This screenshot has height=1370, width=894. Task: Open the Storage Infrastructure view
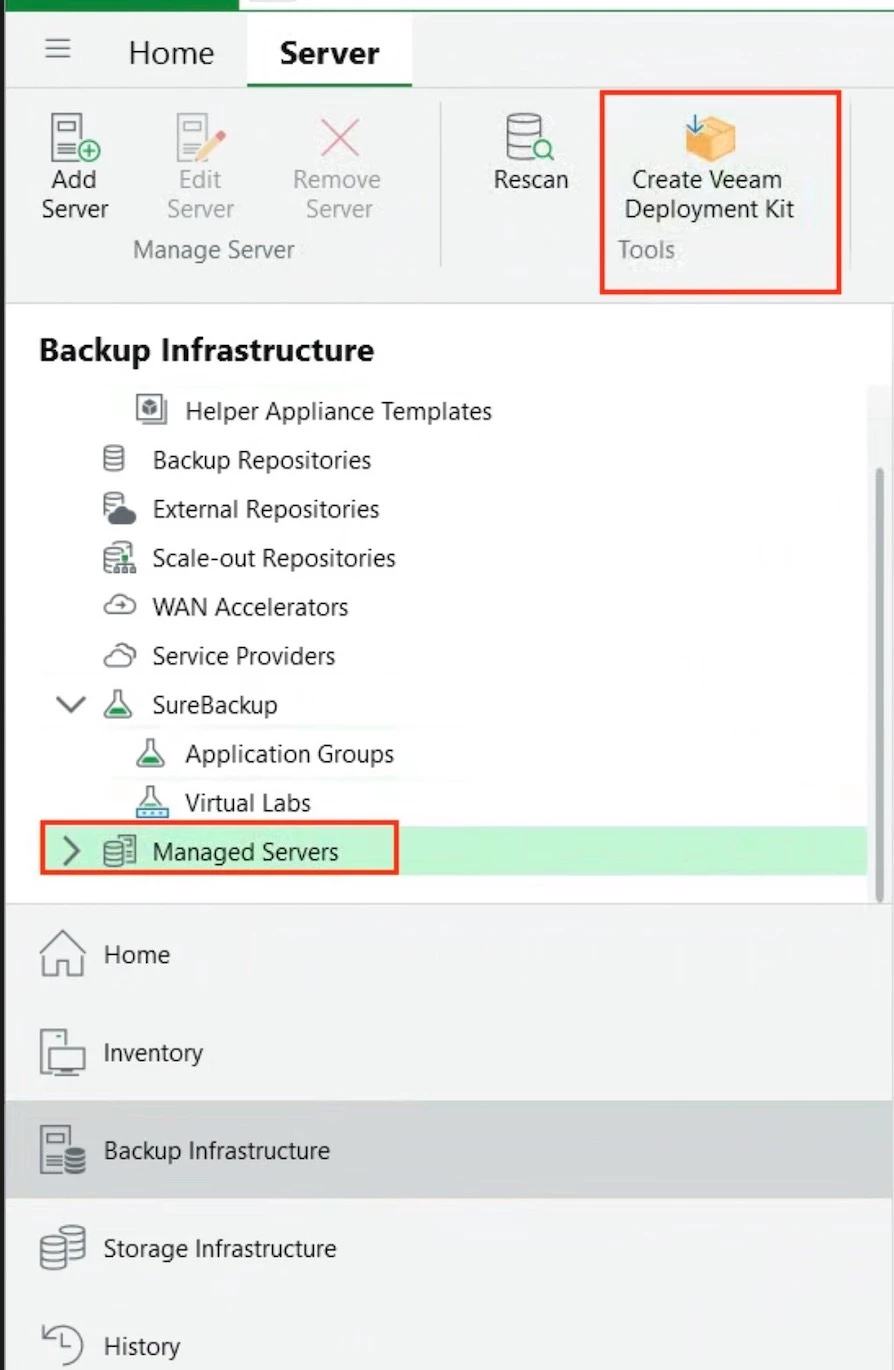click(x=219, y=1248)
